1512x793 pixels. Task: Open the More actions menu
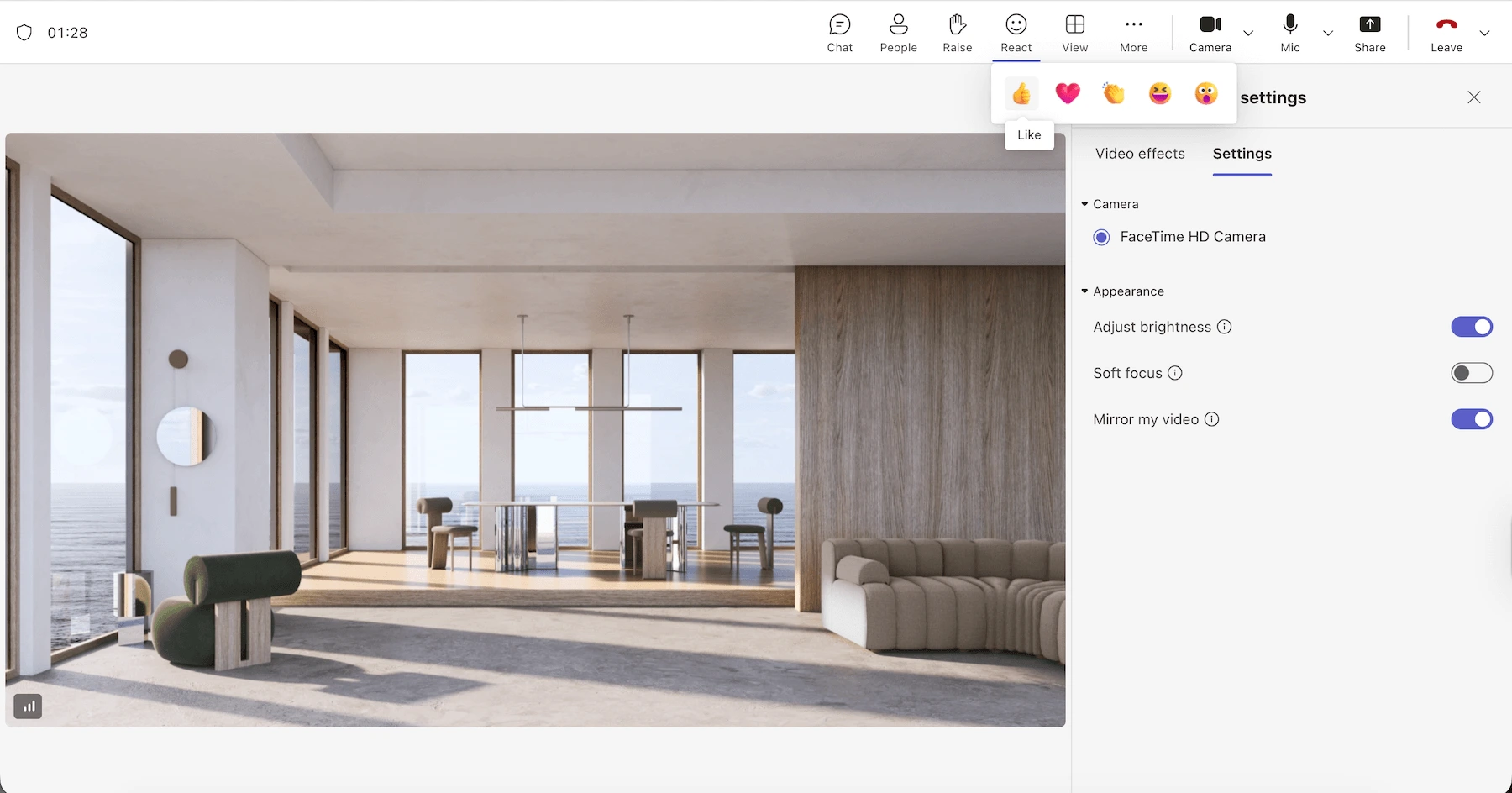pos(1133,32)
